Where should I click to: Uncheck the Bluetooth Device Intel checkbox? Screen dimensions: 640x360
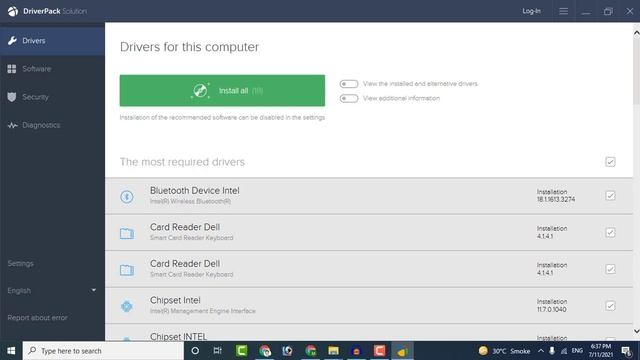[x=610, y=196]
